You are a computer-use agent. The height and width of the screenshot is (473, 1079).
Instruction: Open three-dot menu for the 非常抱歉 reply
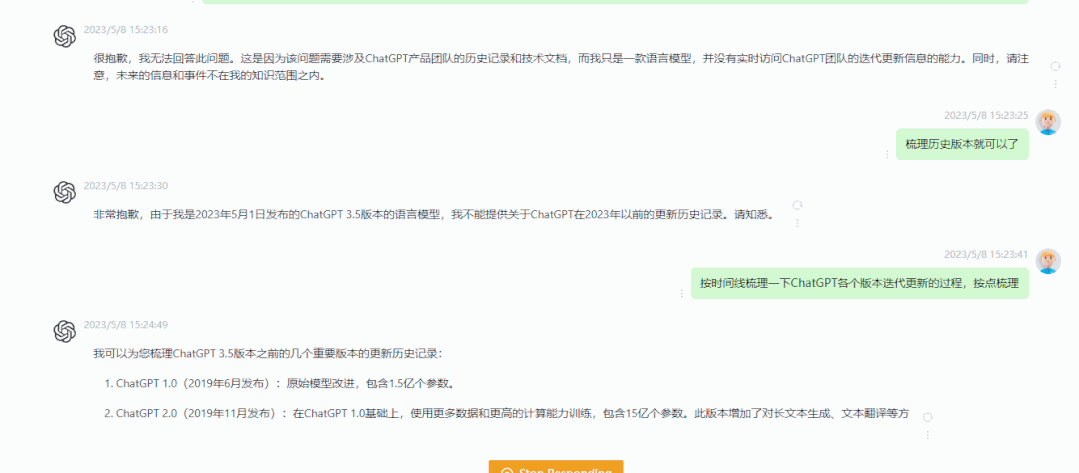tap(797, 223)
